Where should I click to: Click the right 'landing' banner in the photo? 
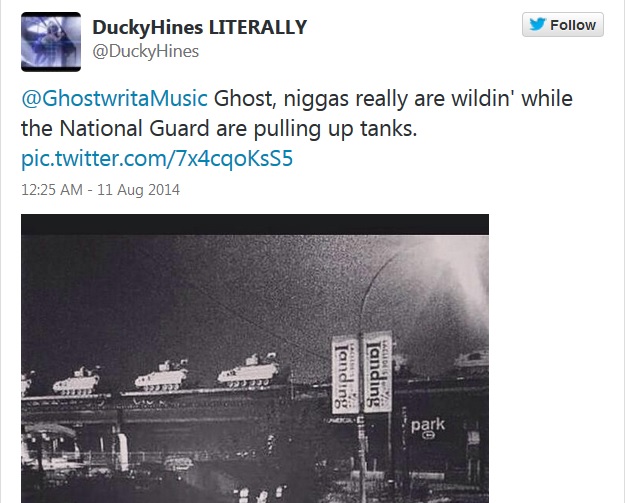point(377,372)
